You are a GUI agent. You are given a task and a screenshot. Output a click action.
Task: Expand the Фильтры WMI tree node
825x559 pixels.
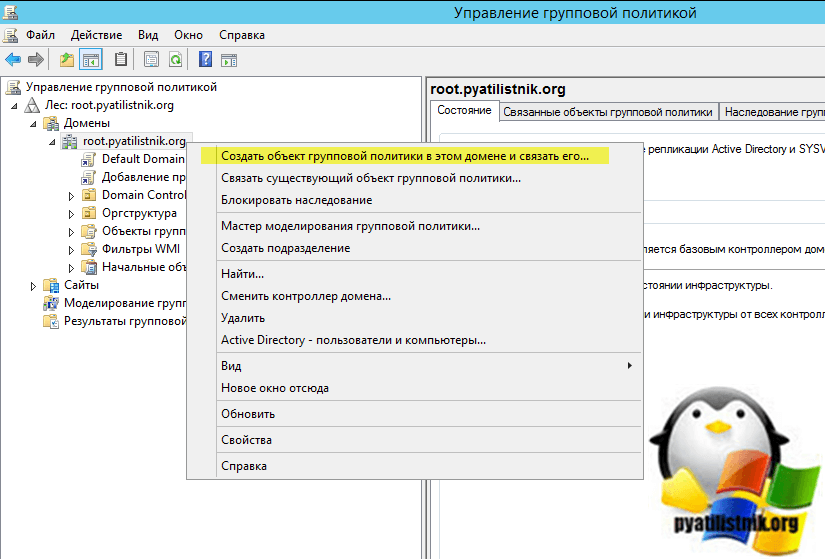[x=71, y=250]
